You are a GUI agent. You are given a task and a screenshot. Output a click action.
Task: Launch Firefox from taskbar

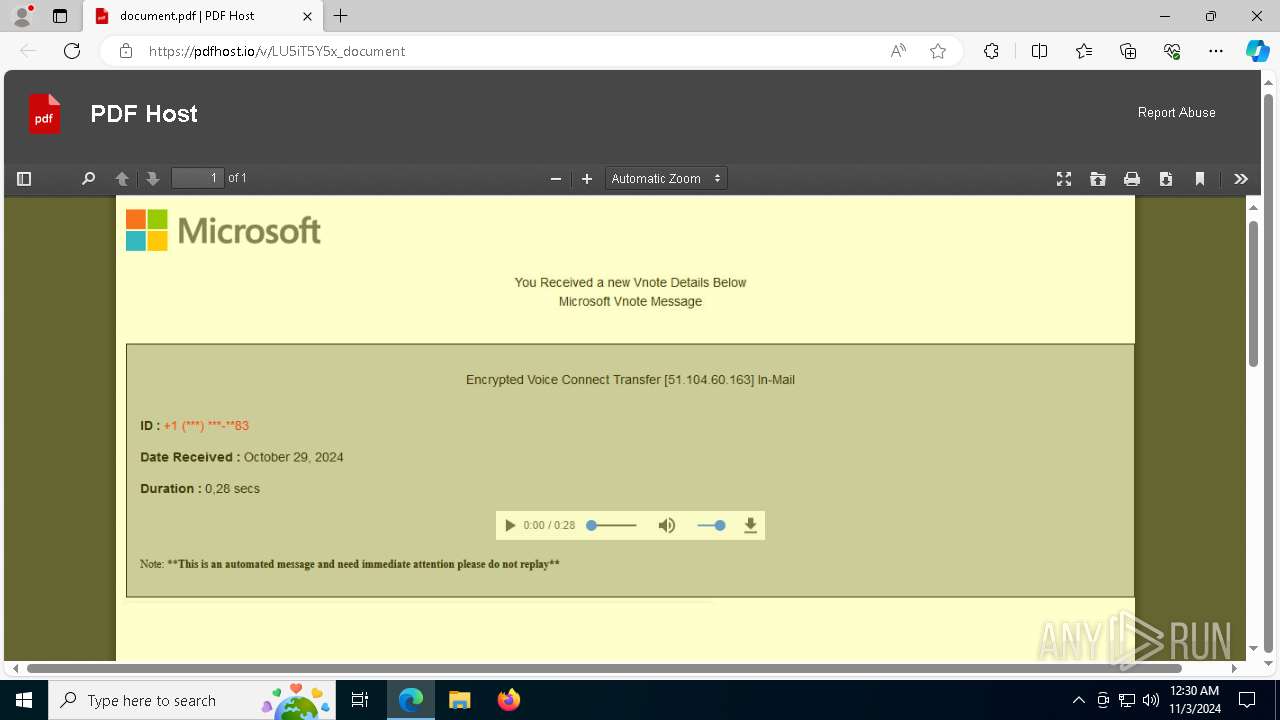click(x=509, y=700)
